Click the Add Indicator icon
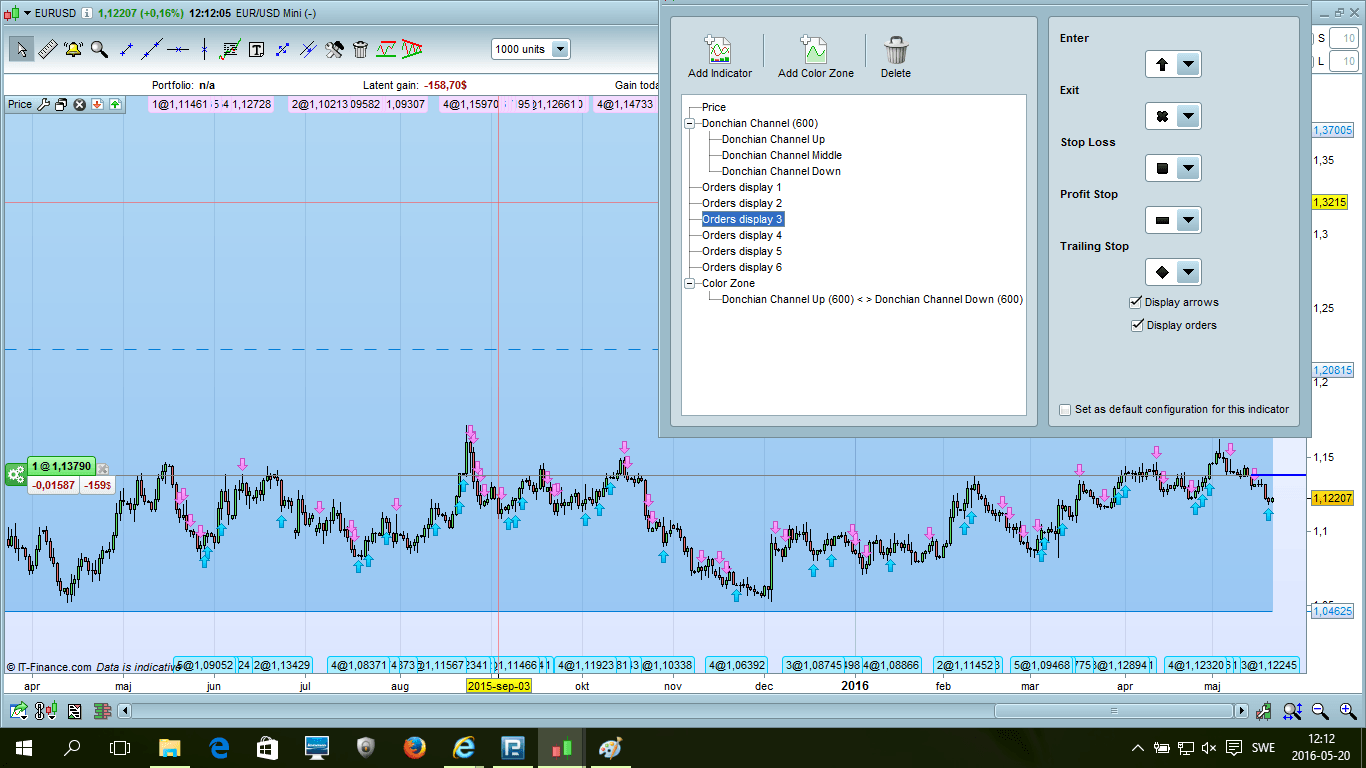 coord(719,51)
